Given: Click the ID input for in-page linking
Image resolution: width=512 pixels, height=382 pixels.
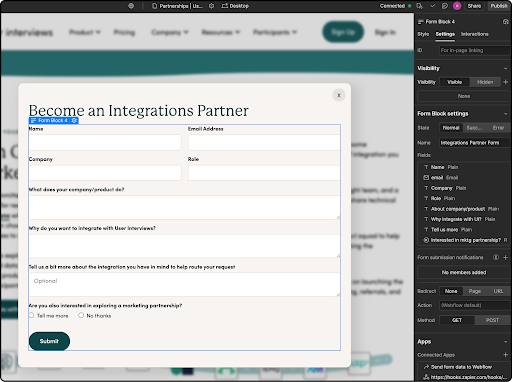Looking at the screenshot, I should (x=474, y=50).
